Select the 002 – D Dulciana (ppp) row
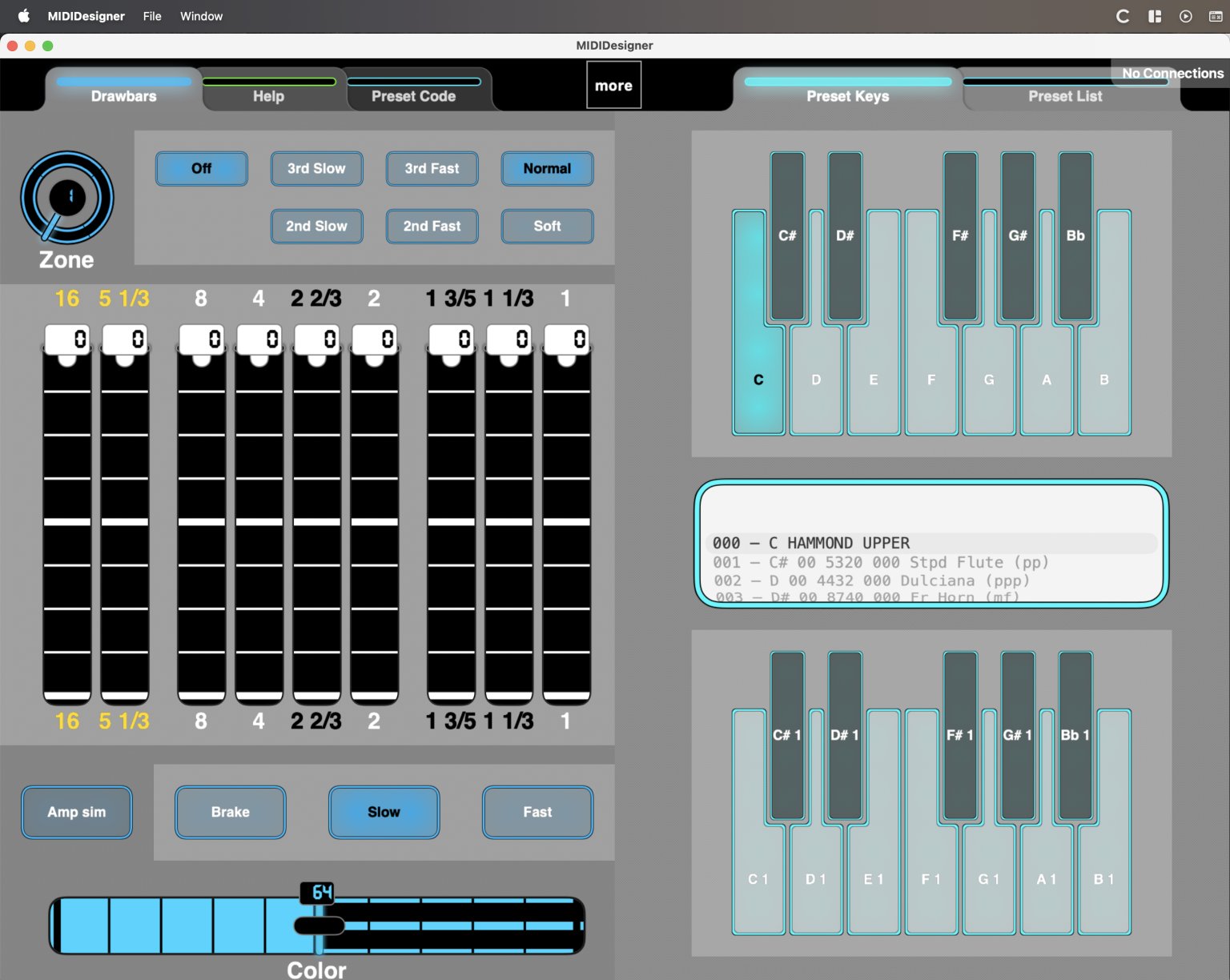 931,580
